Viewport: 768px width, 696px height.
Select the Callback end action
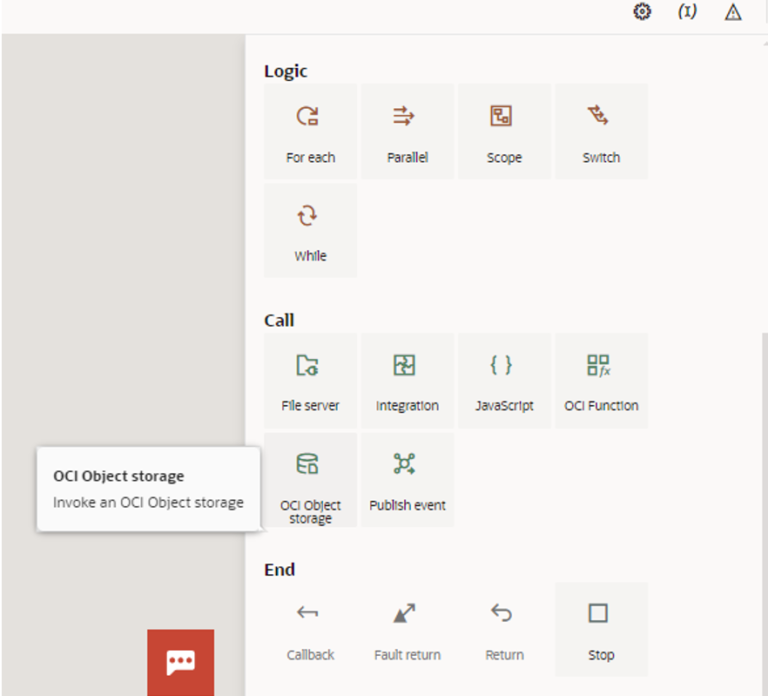(x=310, y=629)
